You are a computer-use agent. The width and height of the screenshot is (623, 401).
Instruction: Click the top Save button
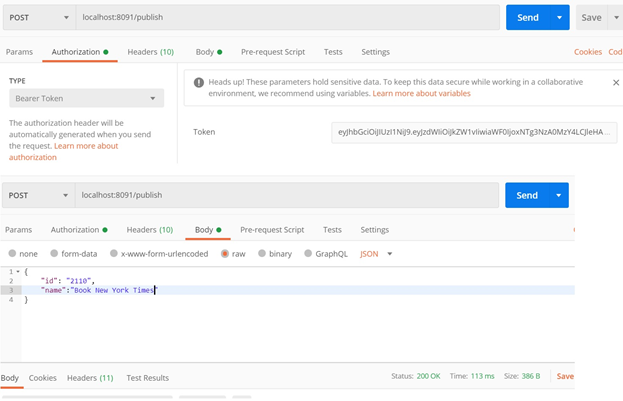point(592,18)
